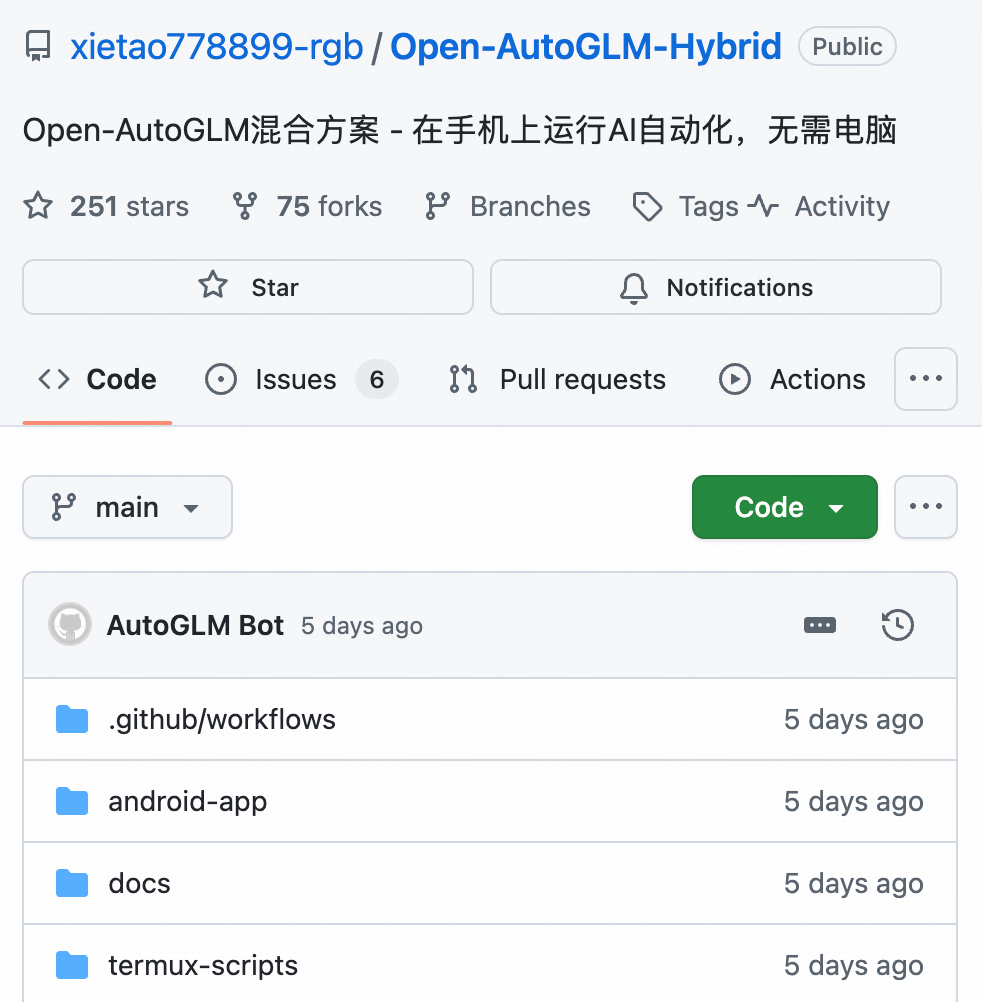Viewport: 982px width, 1002px height.
Task: Open the docs folder
Action: 139,883
